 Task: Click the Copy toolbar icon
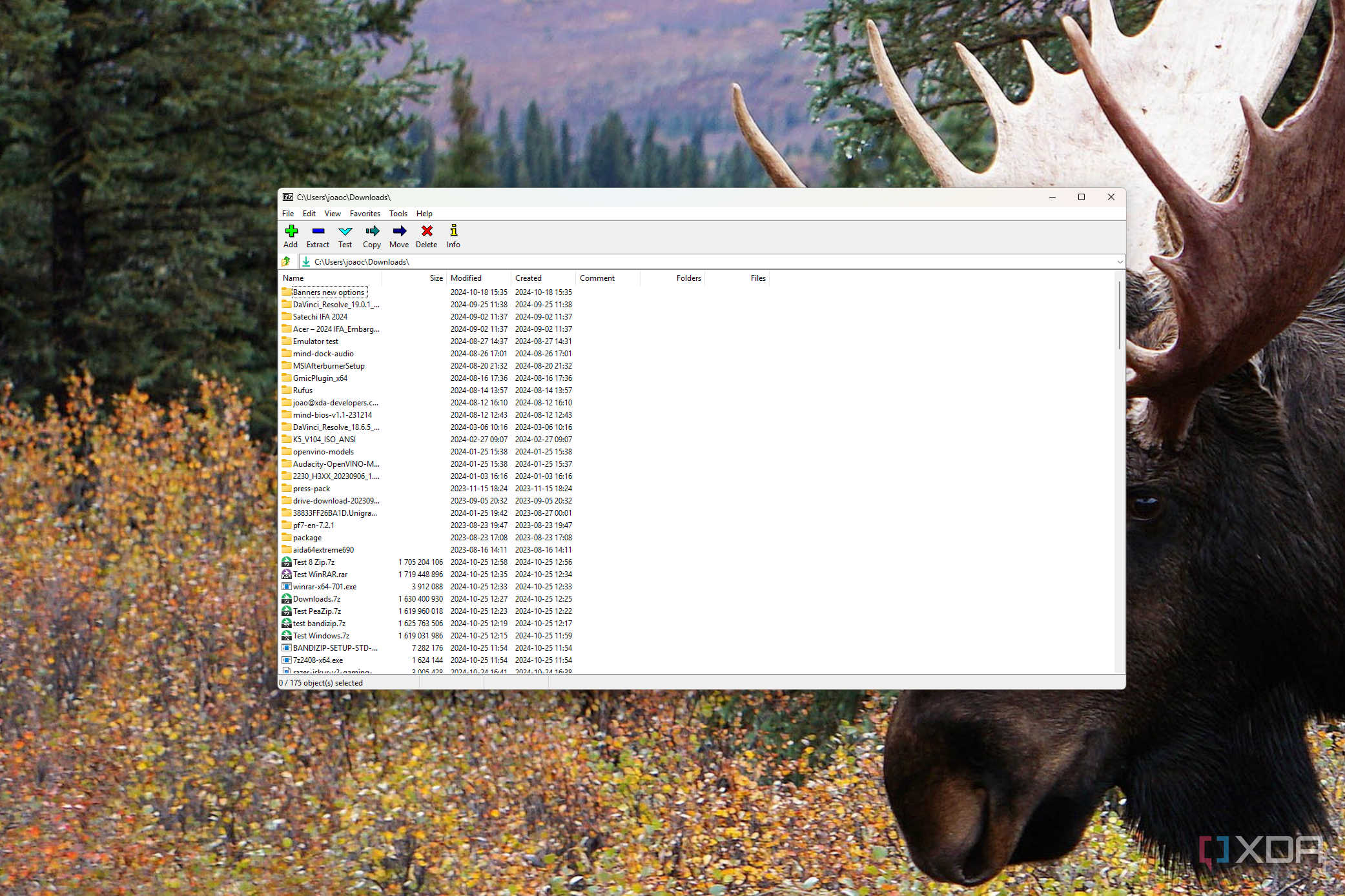click(372, 231)
